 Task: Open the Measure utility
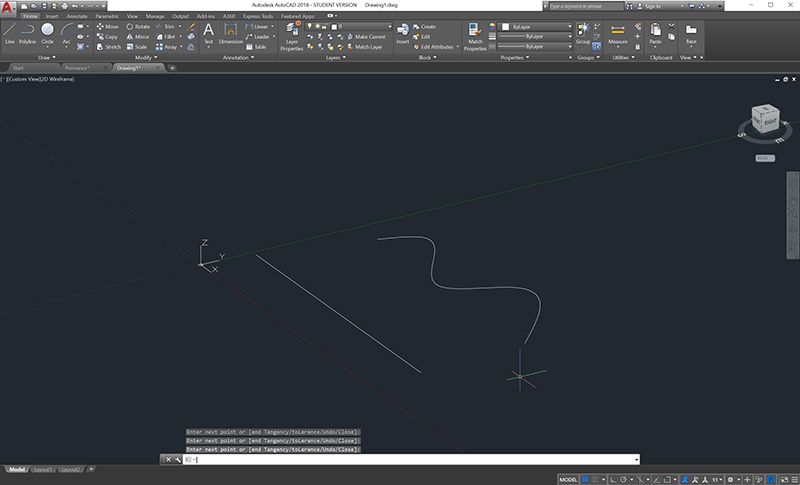618,34
